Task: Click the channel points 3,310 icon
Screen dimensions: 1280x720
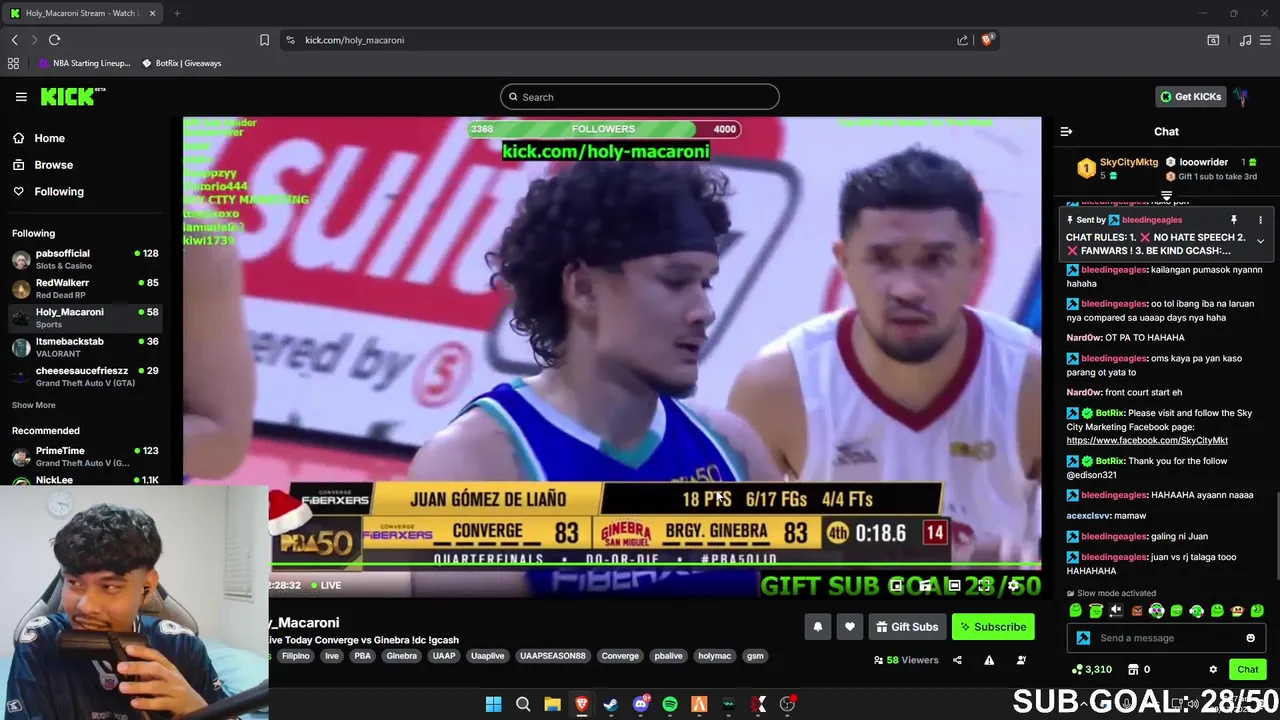Action: tap(1091, 669)
